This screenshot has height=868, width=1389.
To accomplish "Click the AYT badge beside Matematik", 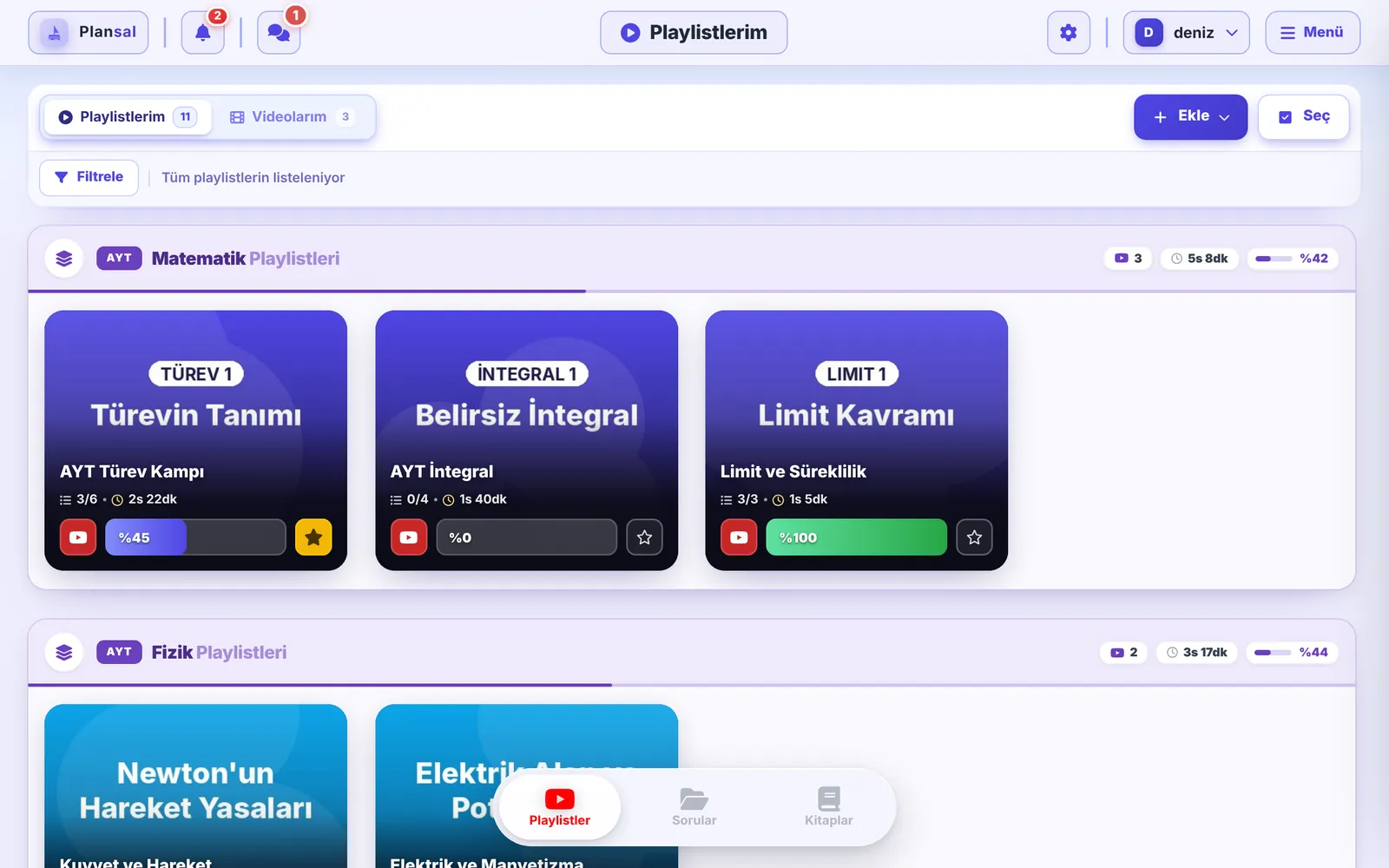I will click(x=119, y=259).
